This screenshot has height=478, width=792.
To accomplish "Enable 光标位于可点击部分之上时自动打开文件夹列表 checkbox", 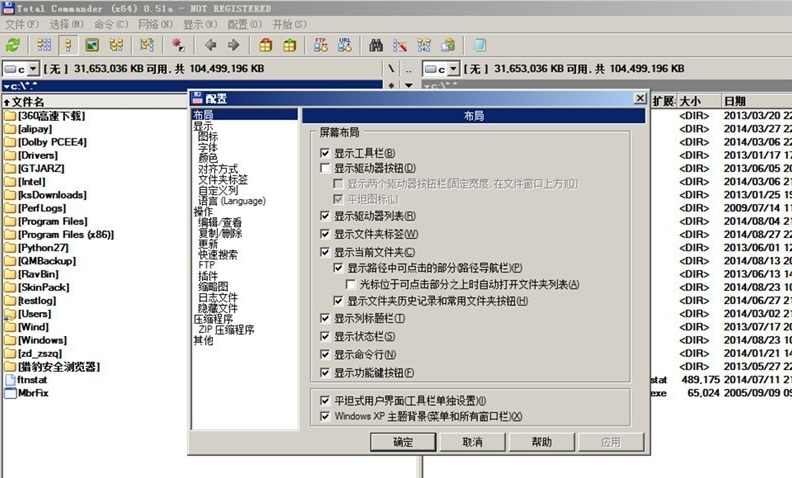I will 351,284.
